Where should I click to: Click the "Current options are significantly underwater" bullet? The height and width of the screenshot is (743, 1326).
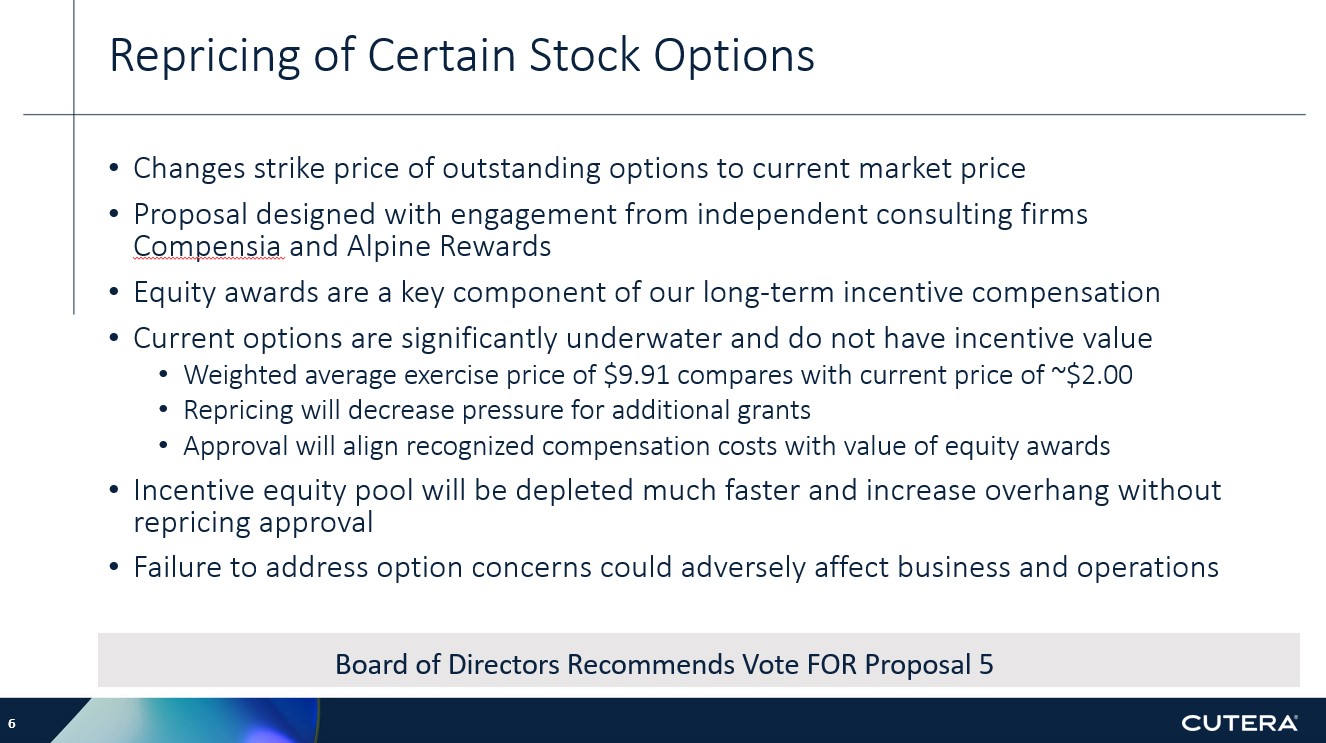[642, 338]
